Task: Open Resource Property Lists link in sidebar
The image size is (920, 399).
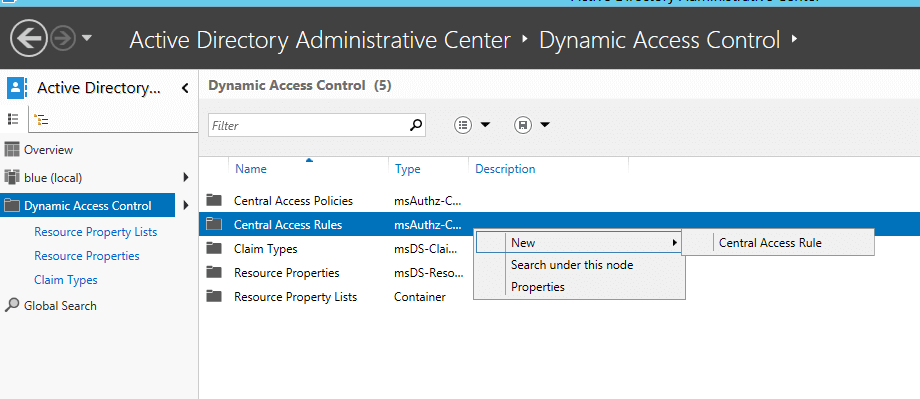Action: [96, 232]
